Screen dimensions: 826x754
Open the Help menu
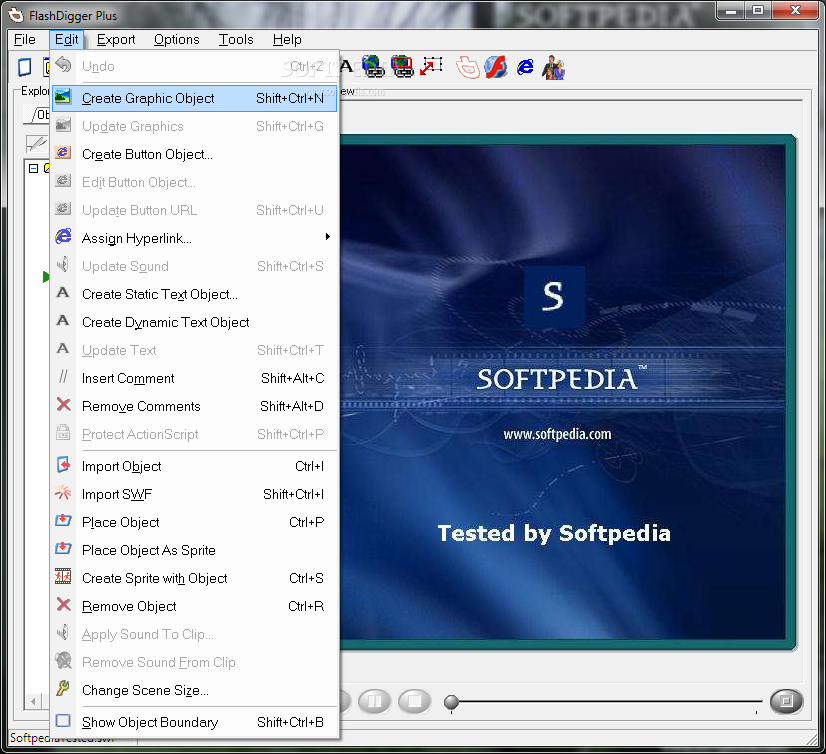(287, 40)
